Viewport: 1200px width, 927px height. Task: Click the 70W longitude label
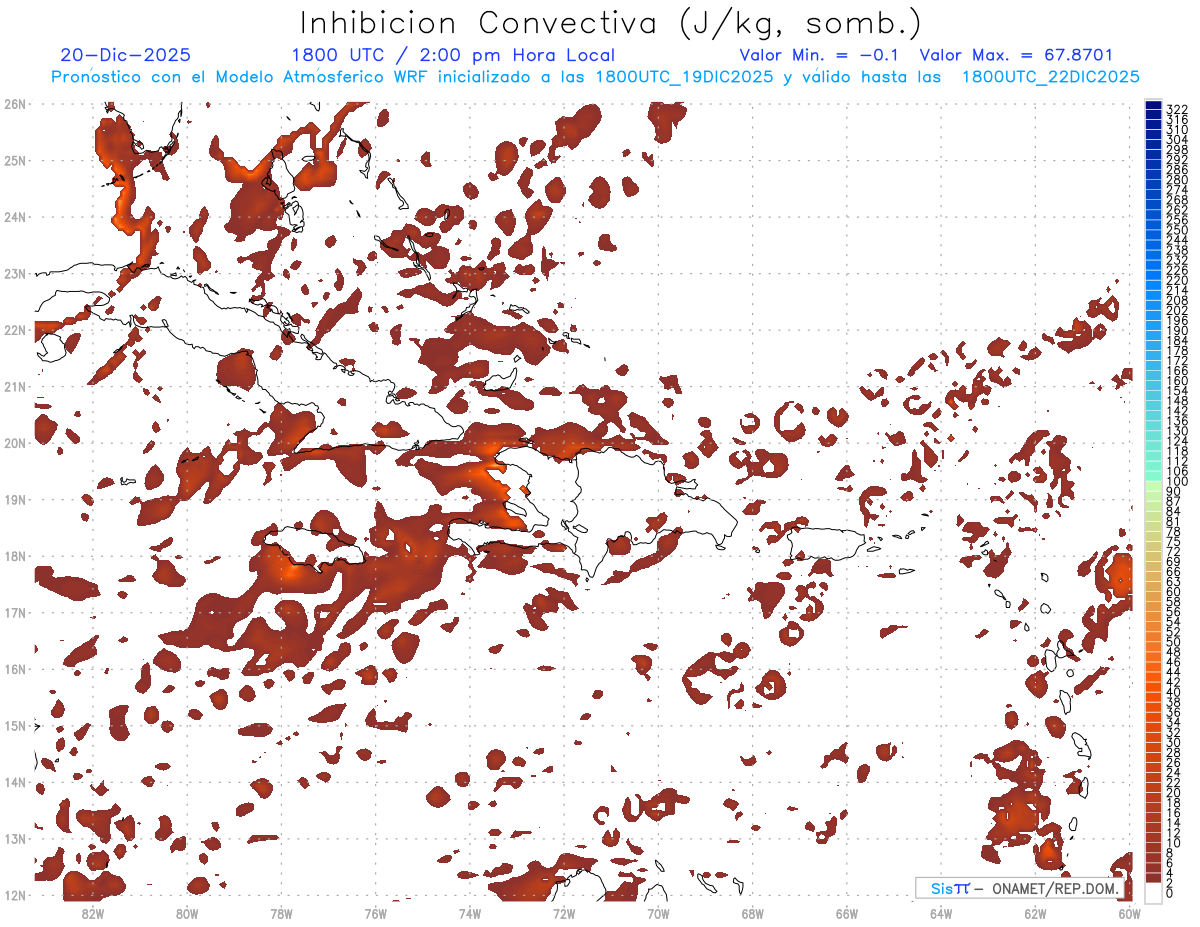pos(658,912)
